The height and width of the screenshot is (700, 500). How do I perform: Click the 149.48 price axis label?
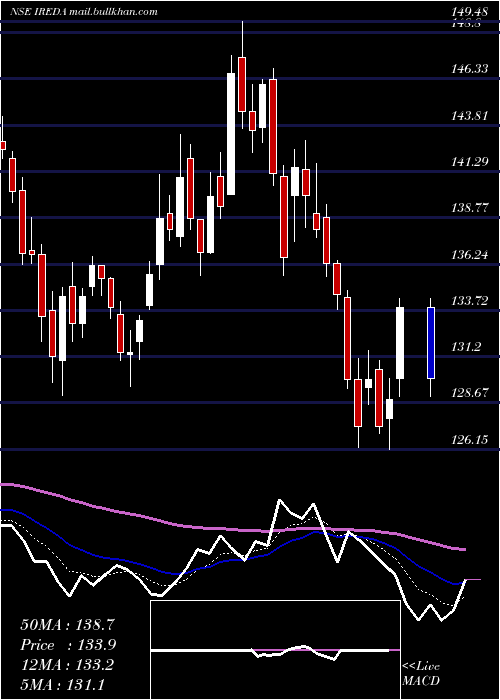[x=469, y=12]
